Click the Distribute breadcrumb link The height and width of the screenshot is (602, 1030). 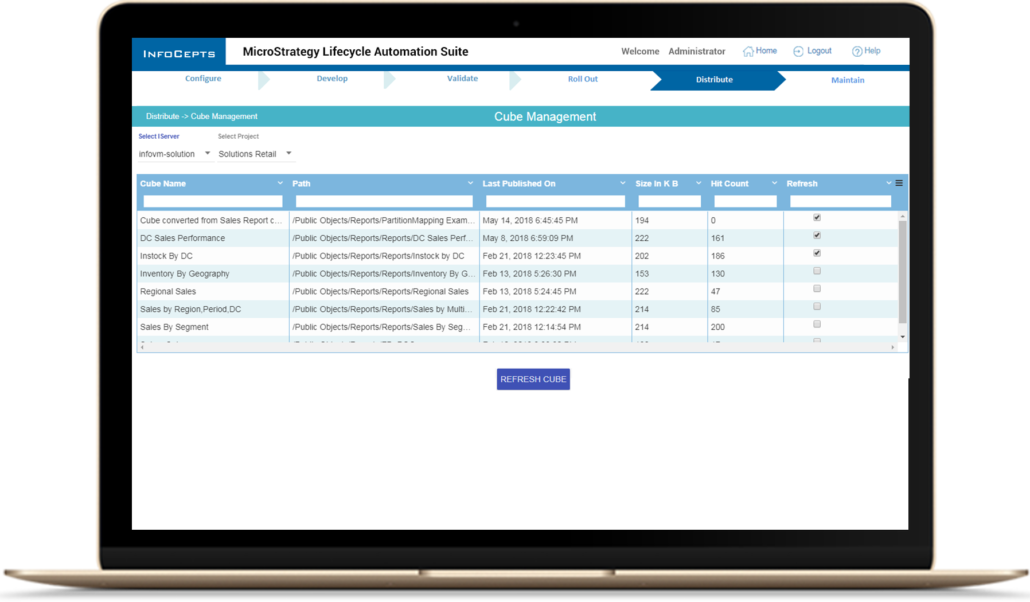(162, 117)
